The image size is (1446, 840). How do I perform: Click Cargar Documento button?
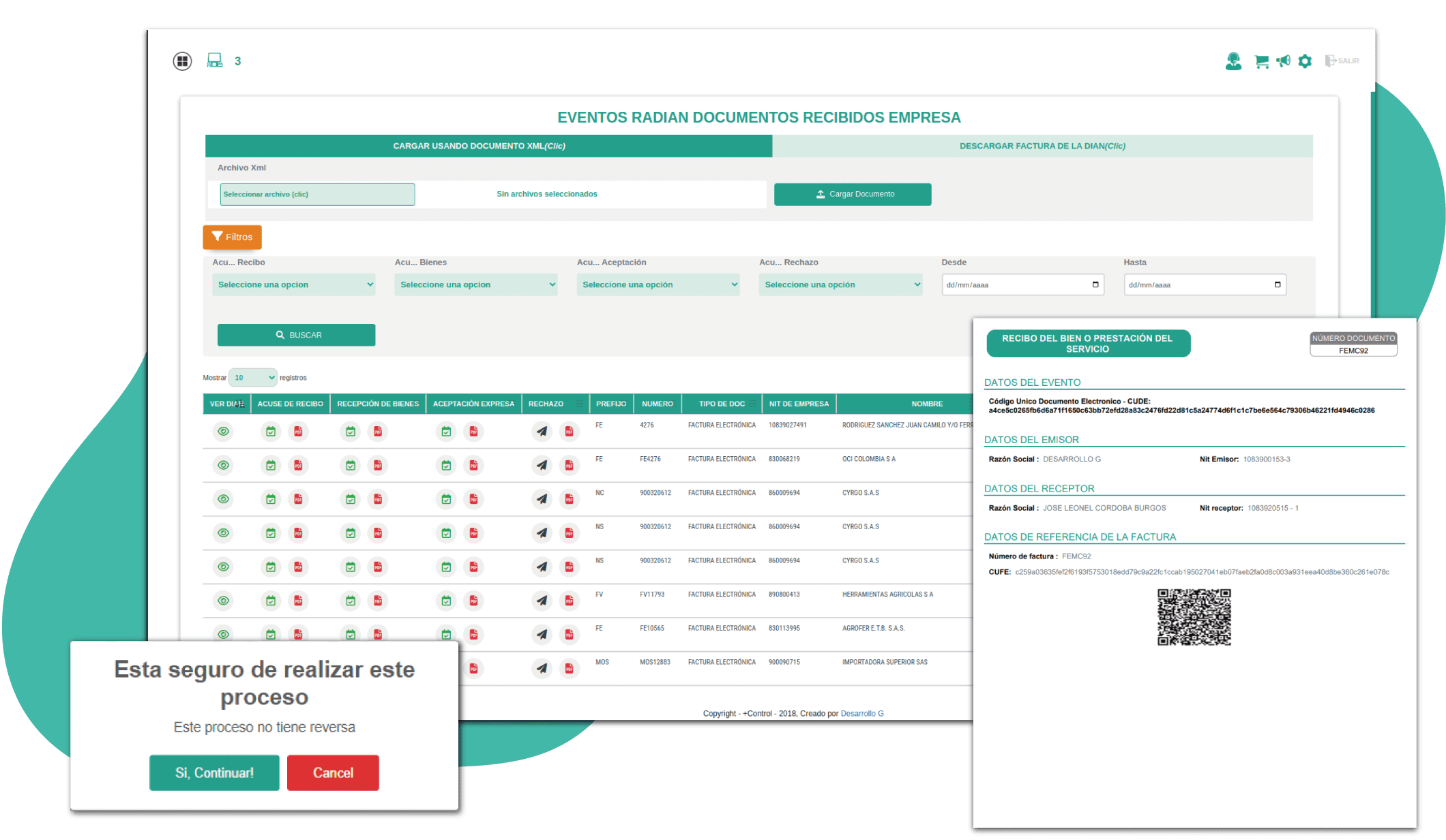[x=853, y=194]
